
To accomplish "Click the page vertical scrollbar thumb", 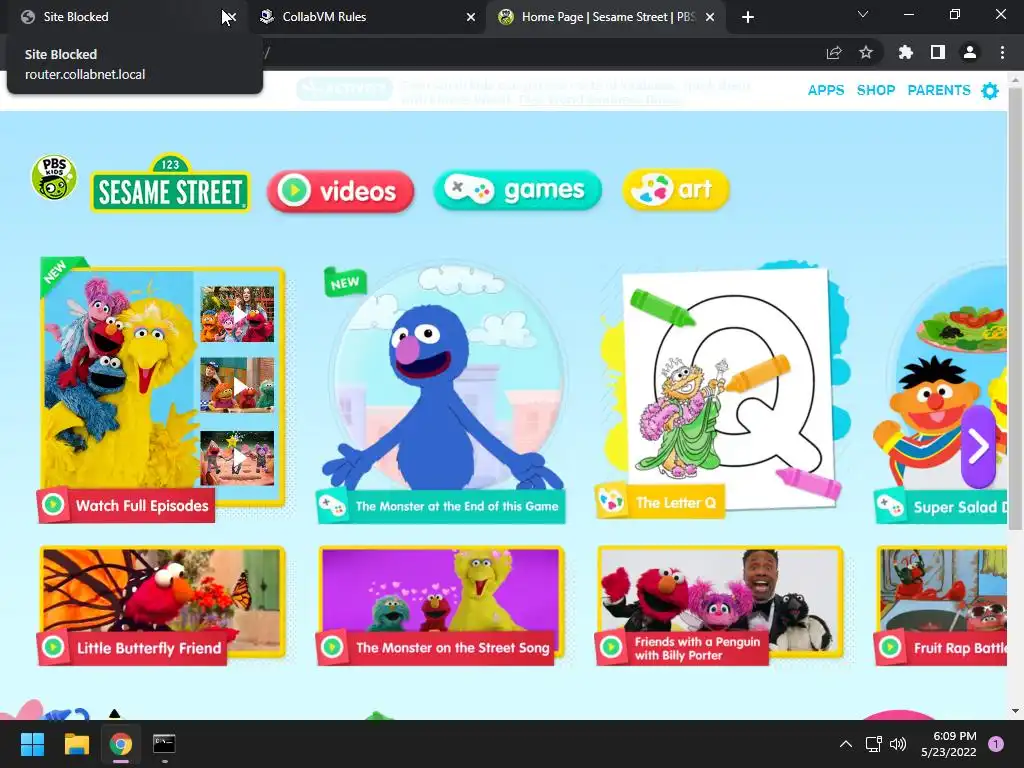I will point(1015,307).
